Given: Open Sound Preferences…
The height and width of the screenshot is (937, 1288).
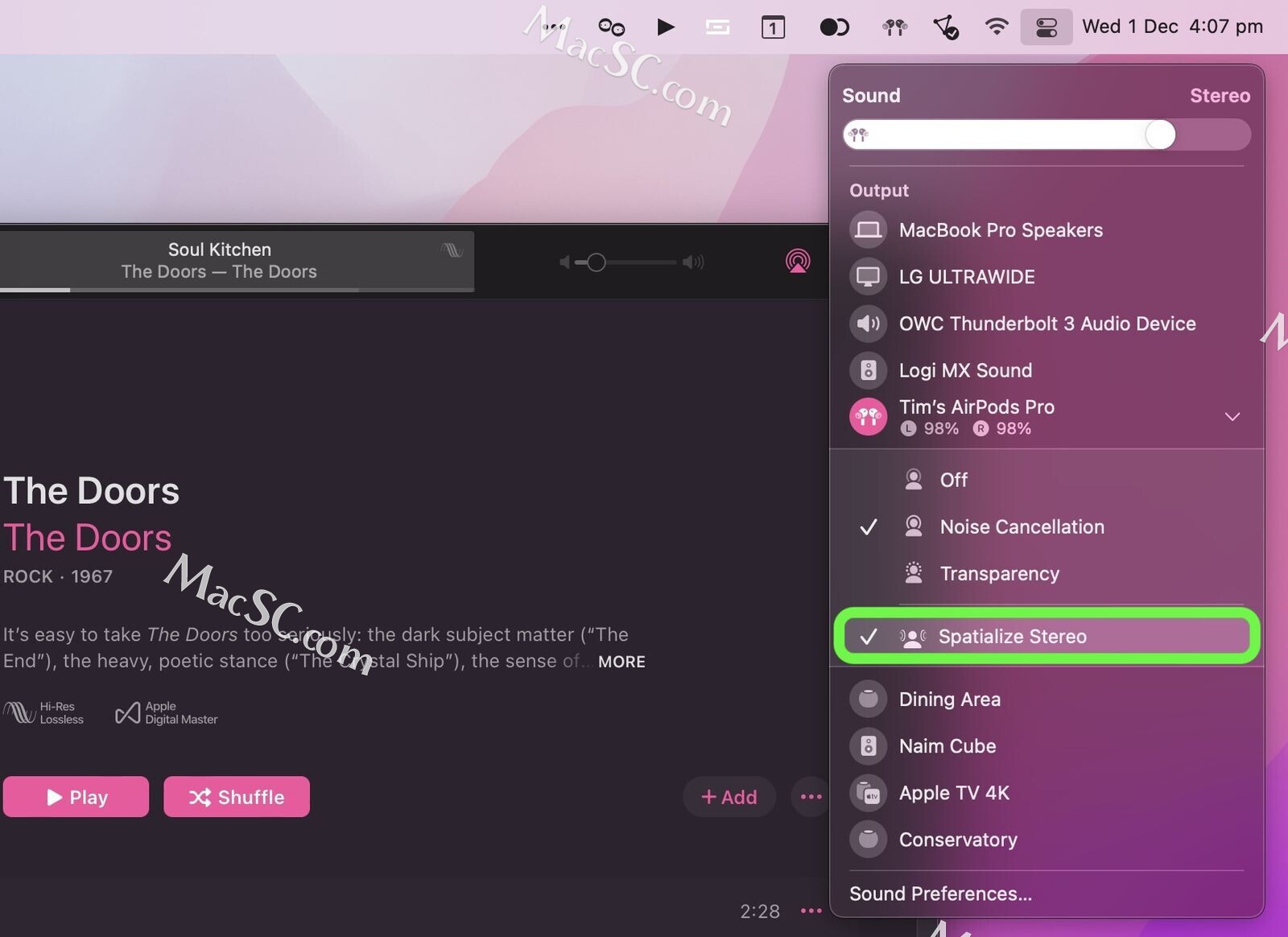Looking at the screenshot, I should tap(940, 894).
